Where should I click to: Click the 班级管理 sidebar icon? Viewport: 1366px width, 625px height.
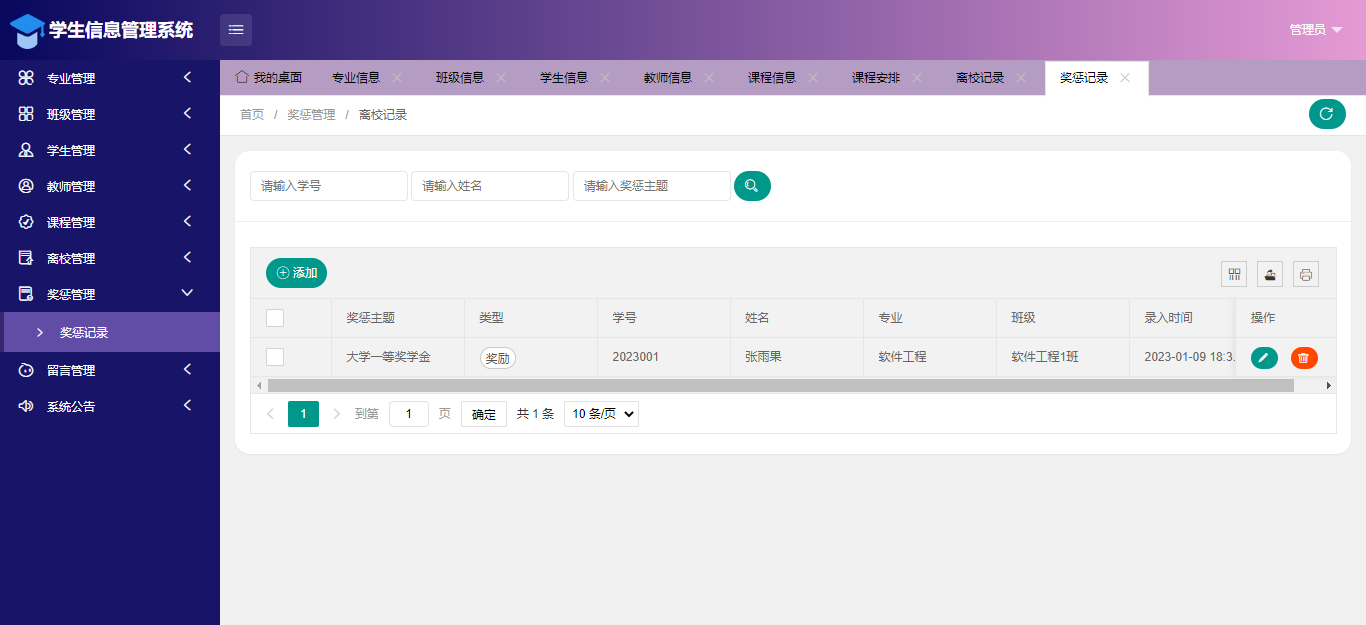click(x=26, y=114)
